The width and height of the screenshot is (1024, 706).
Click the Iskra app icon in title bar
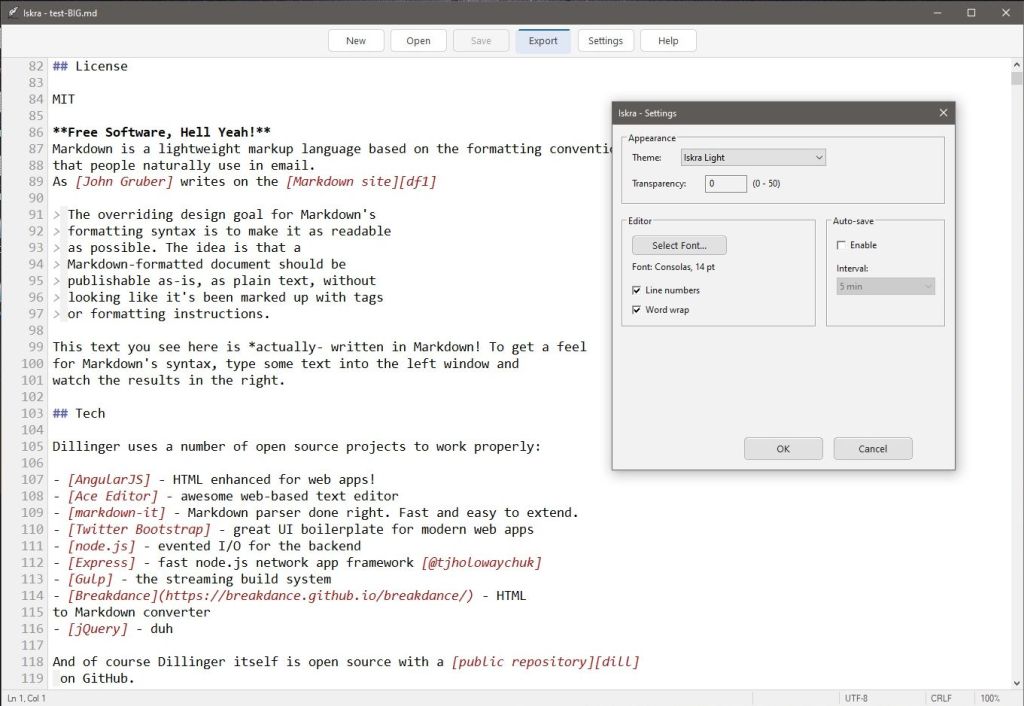[x=12, y=13]
